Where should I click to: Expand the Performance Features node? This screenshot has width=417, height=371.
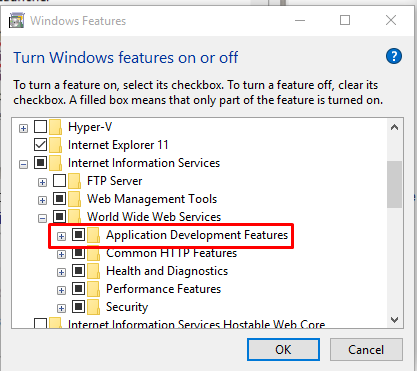[61, 290]
